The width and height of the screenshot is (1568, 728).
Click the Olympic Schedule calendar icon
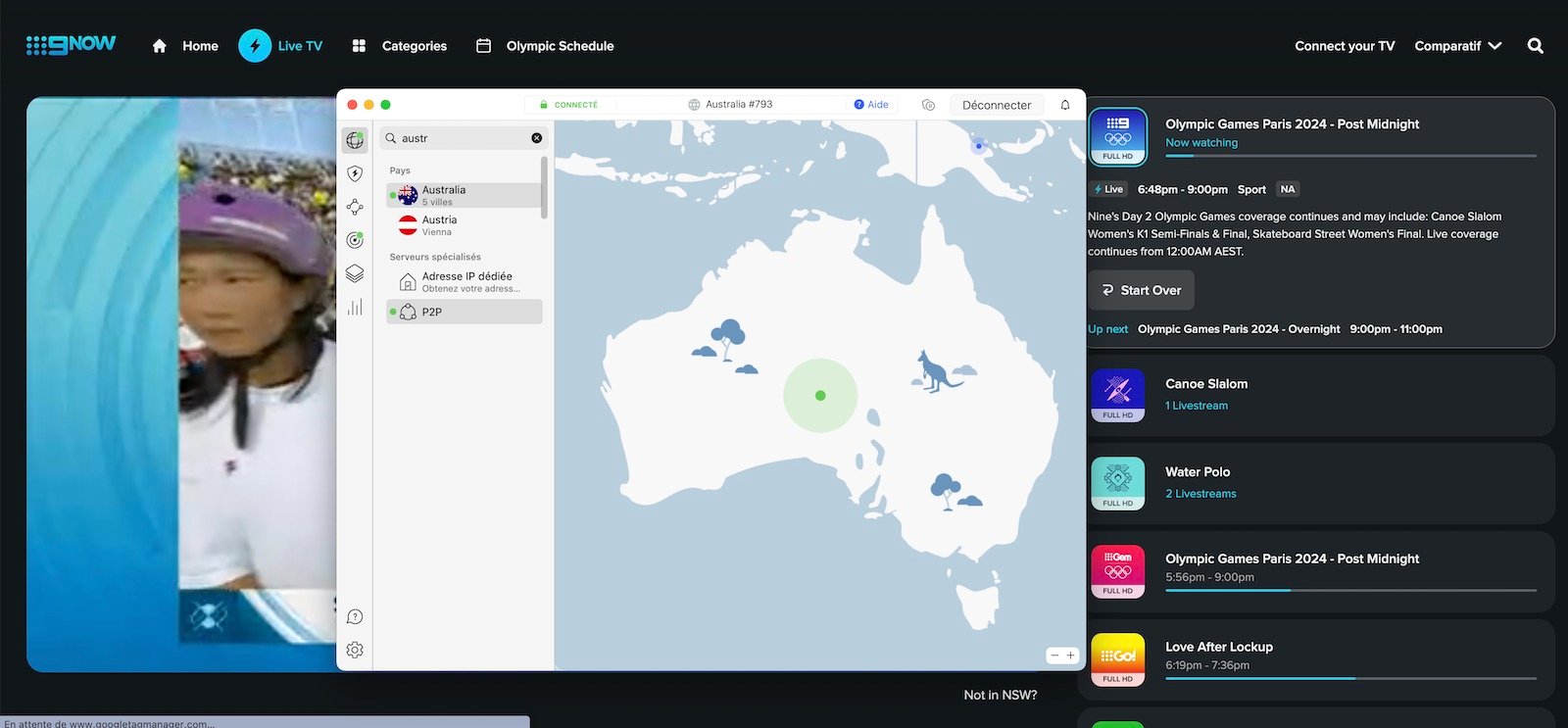point(483,45)
